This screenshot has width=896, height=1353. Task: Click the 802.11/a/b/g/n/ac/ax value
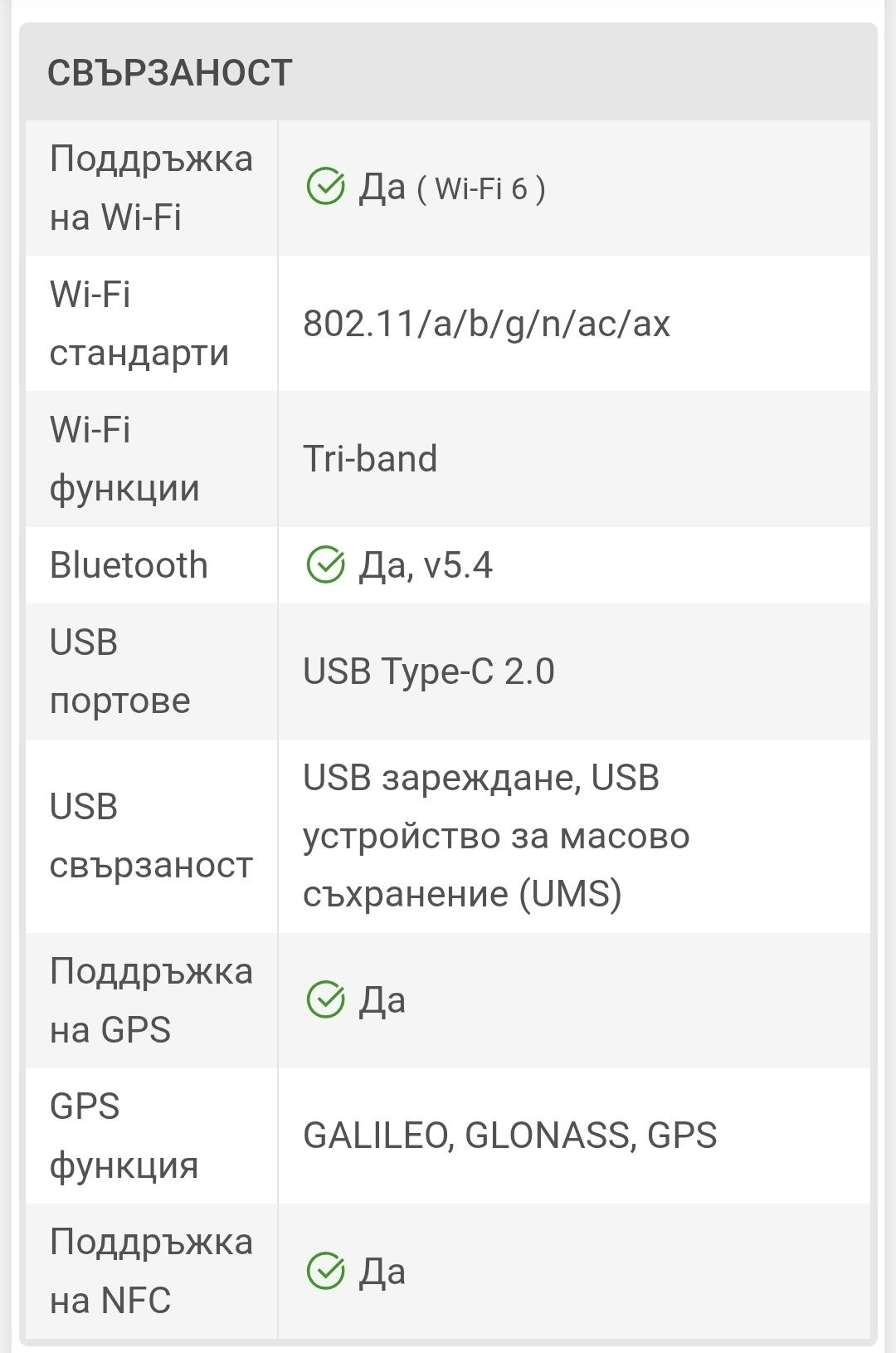coord(486,324)
